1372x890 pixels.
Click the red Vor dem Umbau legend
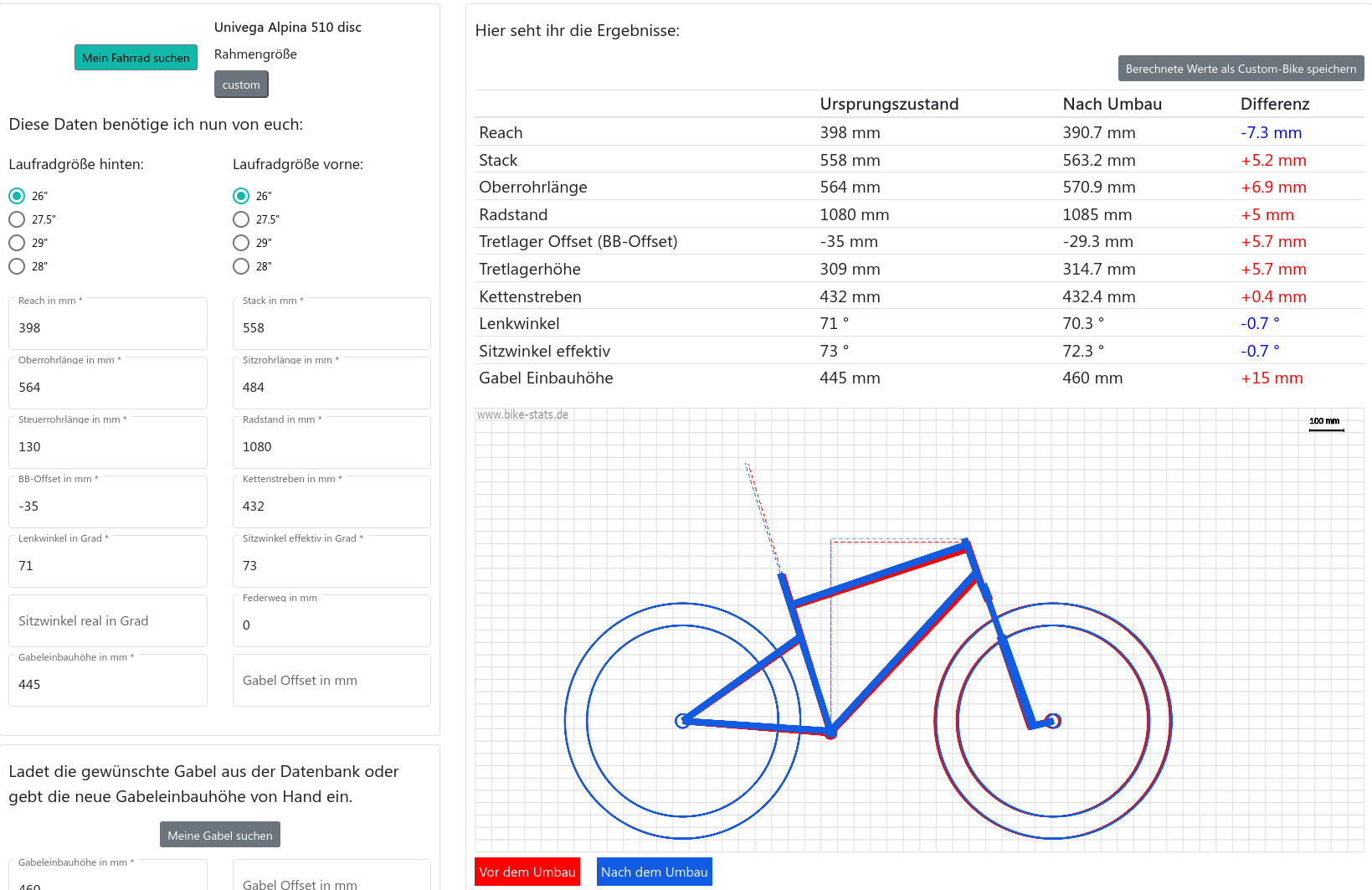coord(527,872)
